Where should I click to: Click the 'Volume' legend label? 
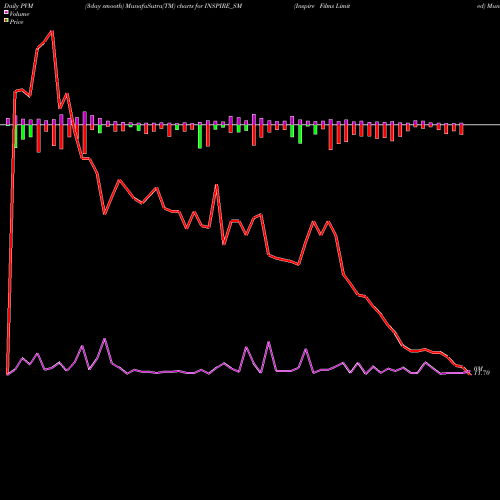19,14
